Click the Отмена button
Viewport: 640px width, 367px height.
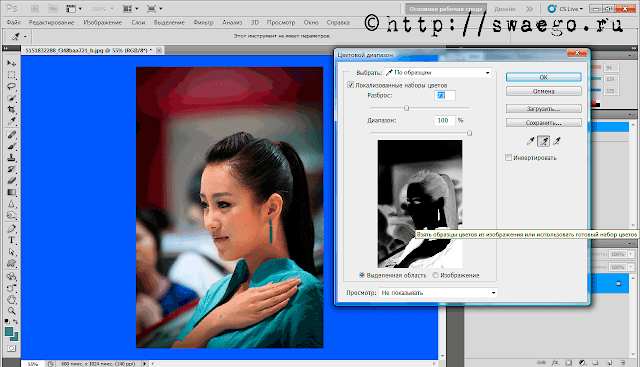tap(543, 91)
